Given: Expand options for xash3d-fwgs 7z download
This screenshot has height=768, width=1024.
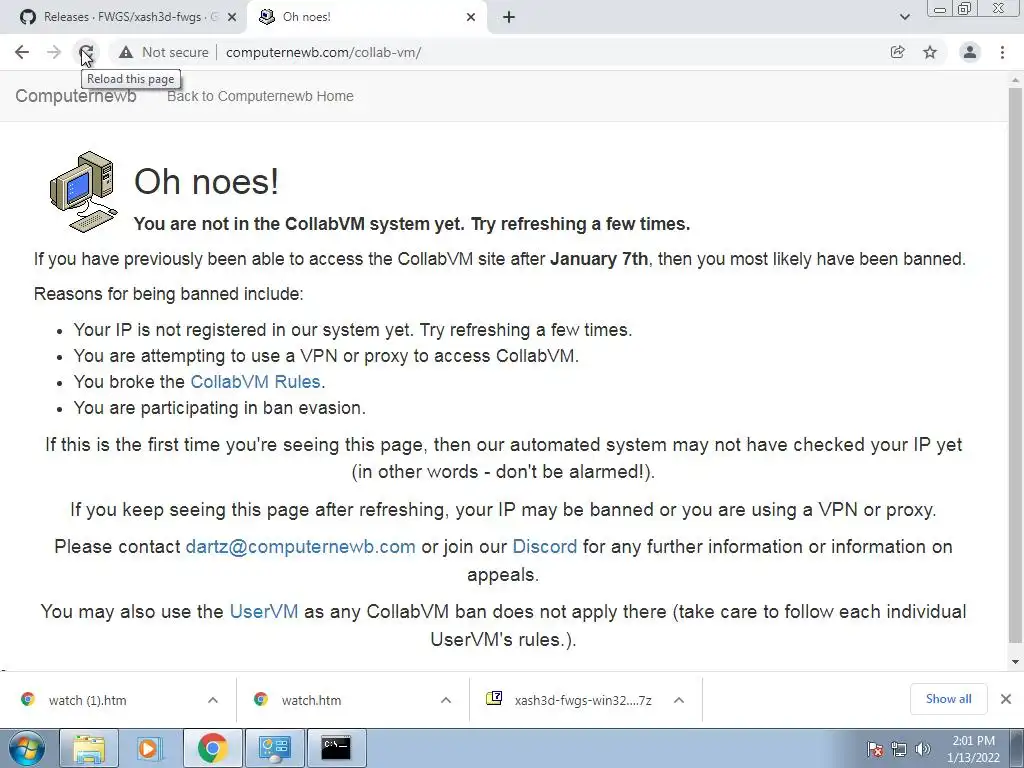Looking at the screenshot, I should click(x=679, y=700).
